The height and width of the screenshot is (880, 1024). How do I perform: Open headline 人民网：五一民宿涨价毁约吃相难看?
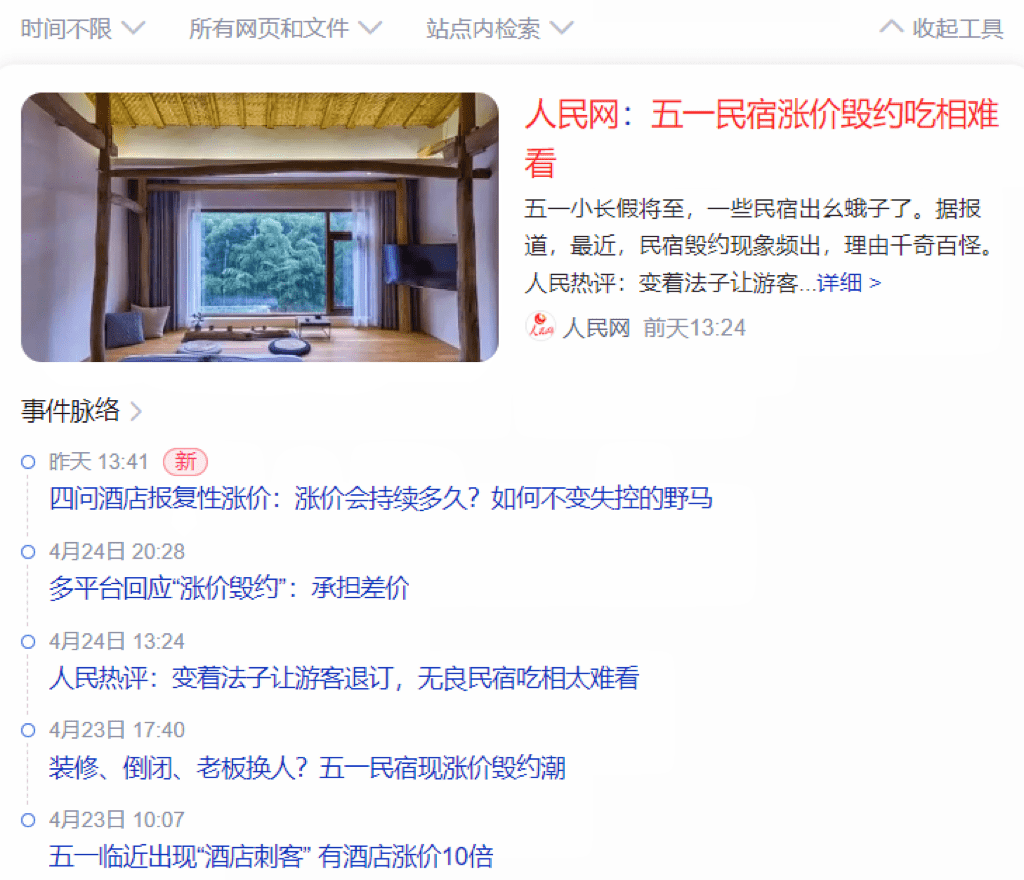pos(761,138)
